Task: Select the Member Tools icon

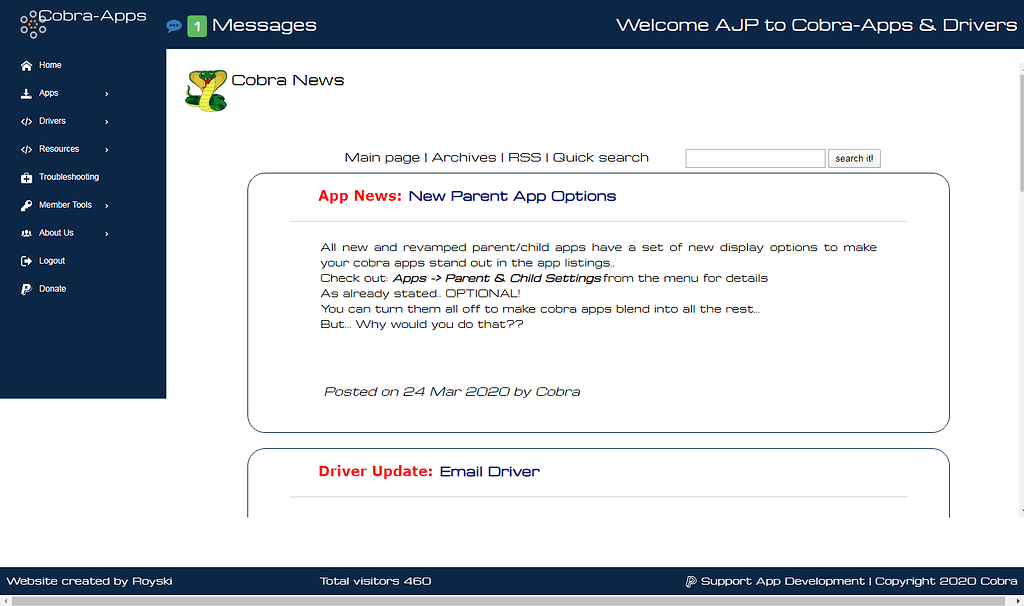Action: [x=24, y=205]
